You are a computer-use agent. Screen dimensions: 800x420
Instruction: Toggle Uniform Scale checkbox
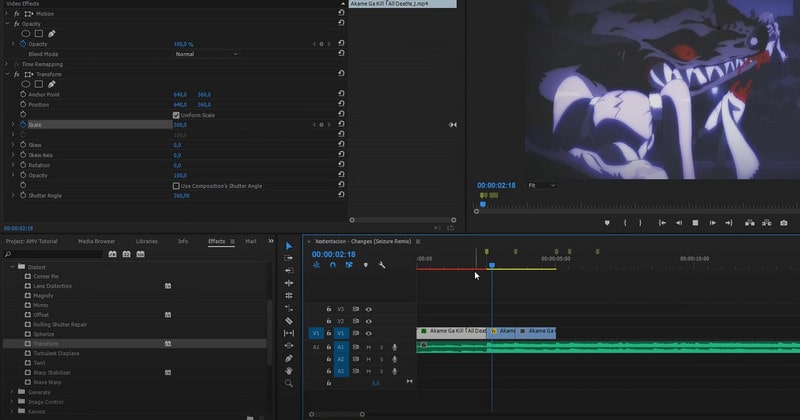176,115
